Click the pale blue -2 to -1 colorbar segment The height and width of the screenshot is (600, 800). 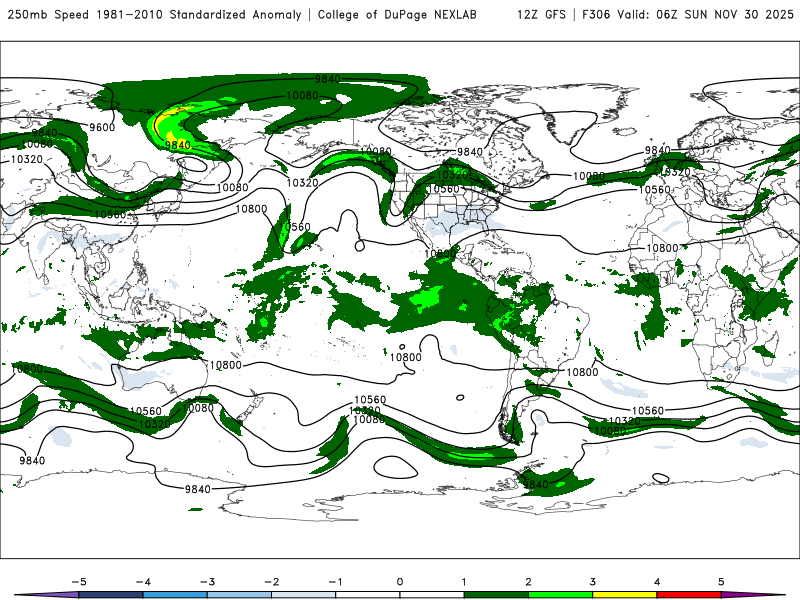click(304, 595)
